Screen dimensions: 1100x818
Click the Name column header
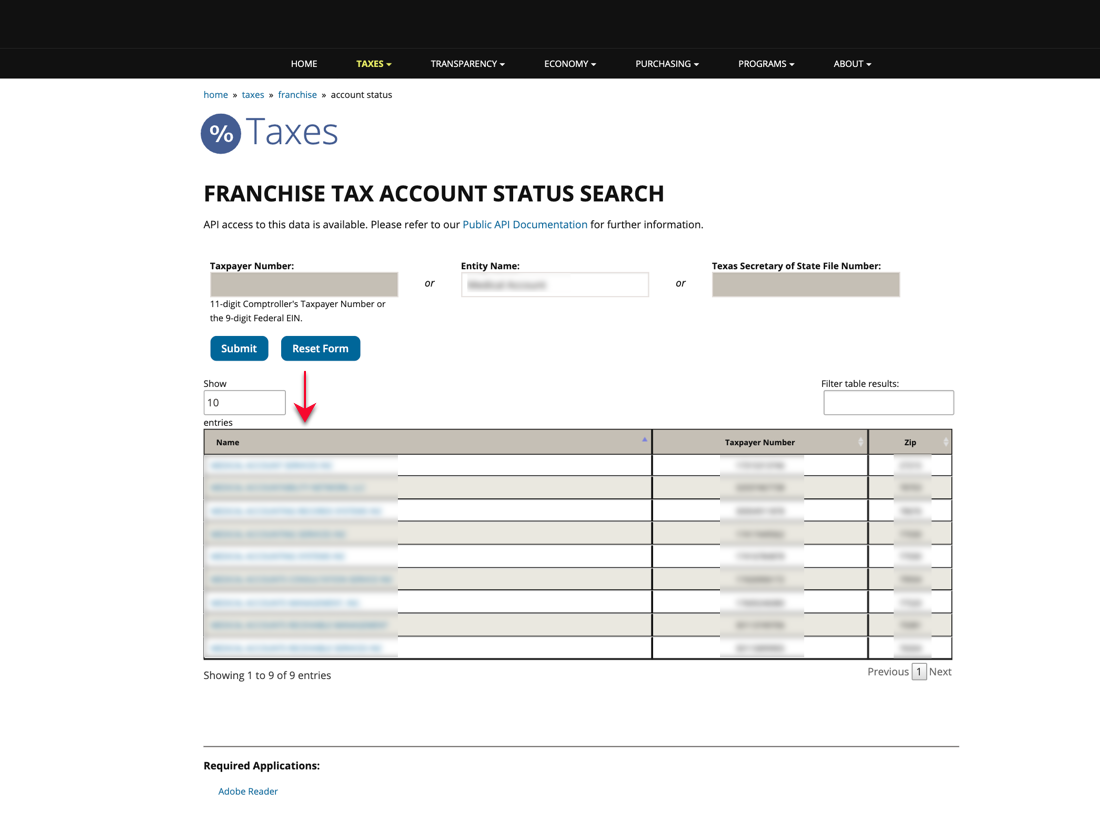pyautogui.click(x=428, y=442)
